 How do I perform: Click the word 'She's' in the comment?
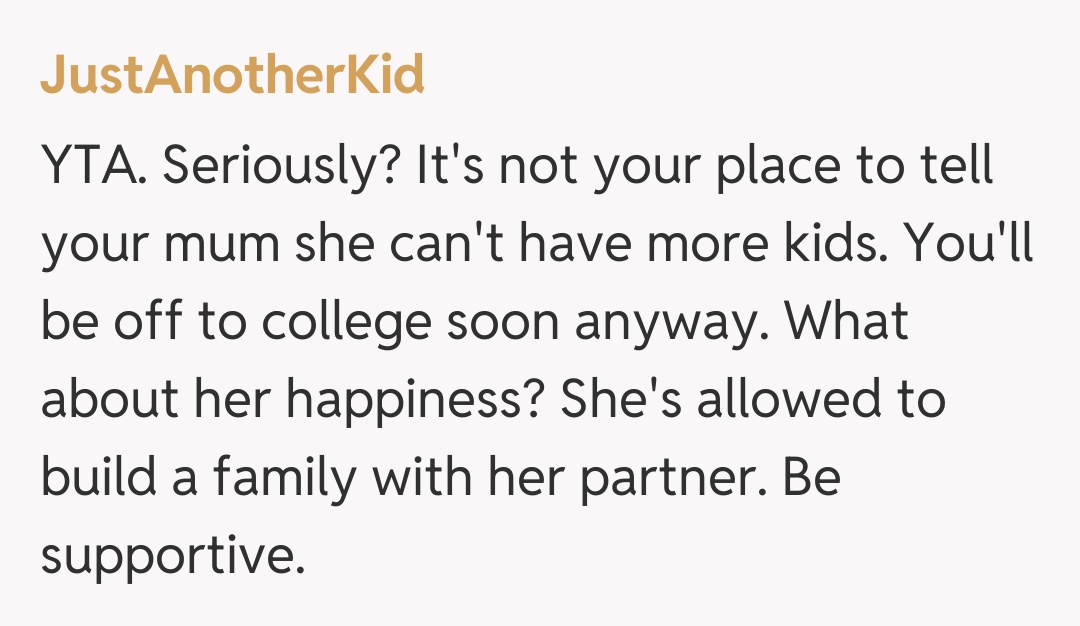click(620, 402)
